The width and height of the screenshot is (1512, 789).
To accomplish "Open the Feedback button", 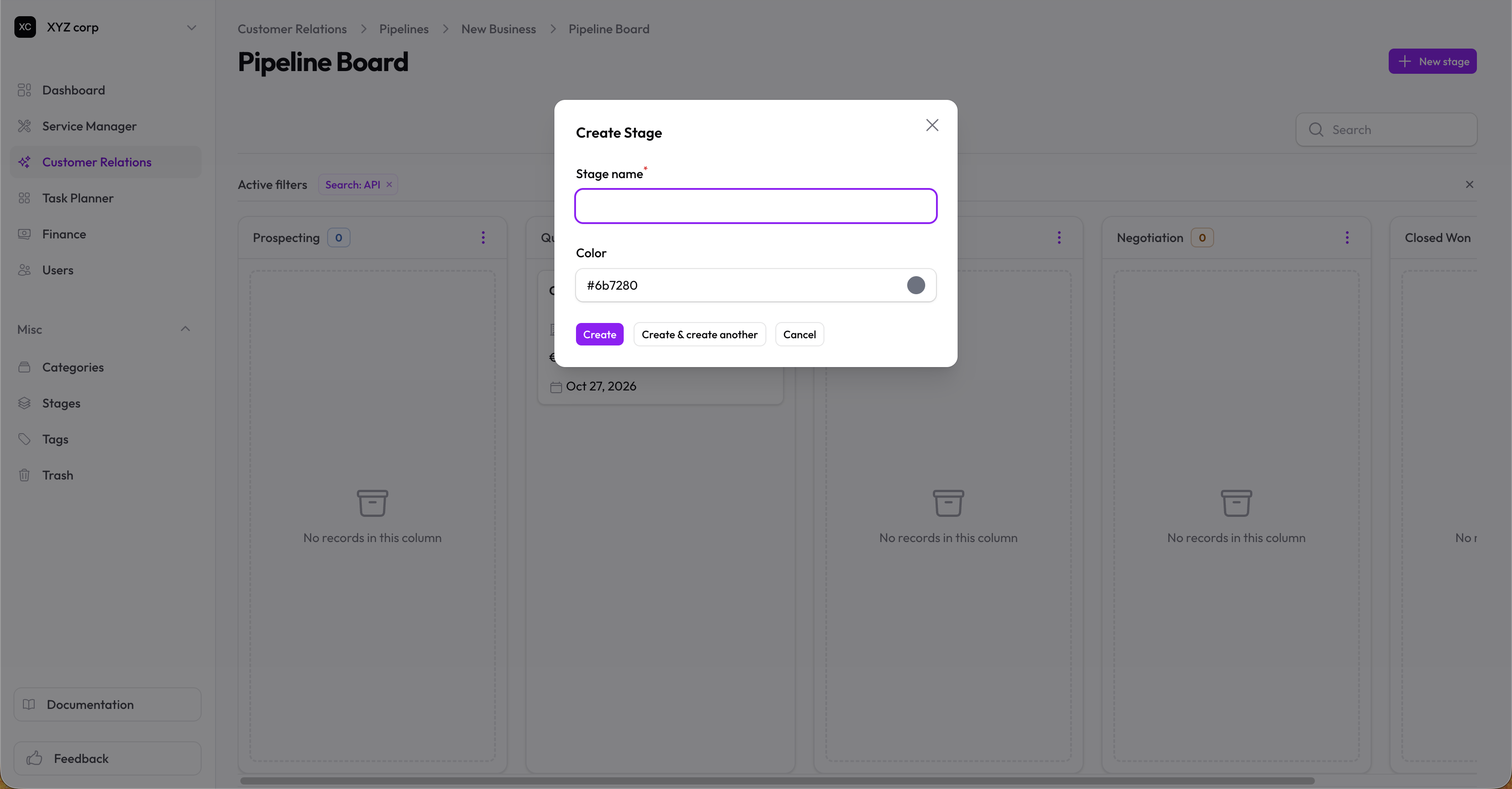I will coord(108,758).
